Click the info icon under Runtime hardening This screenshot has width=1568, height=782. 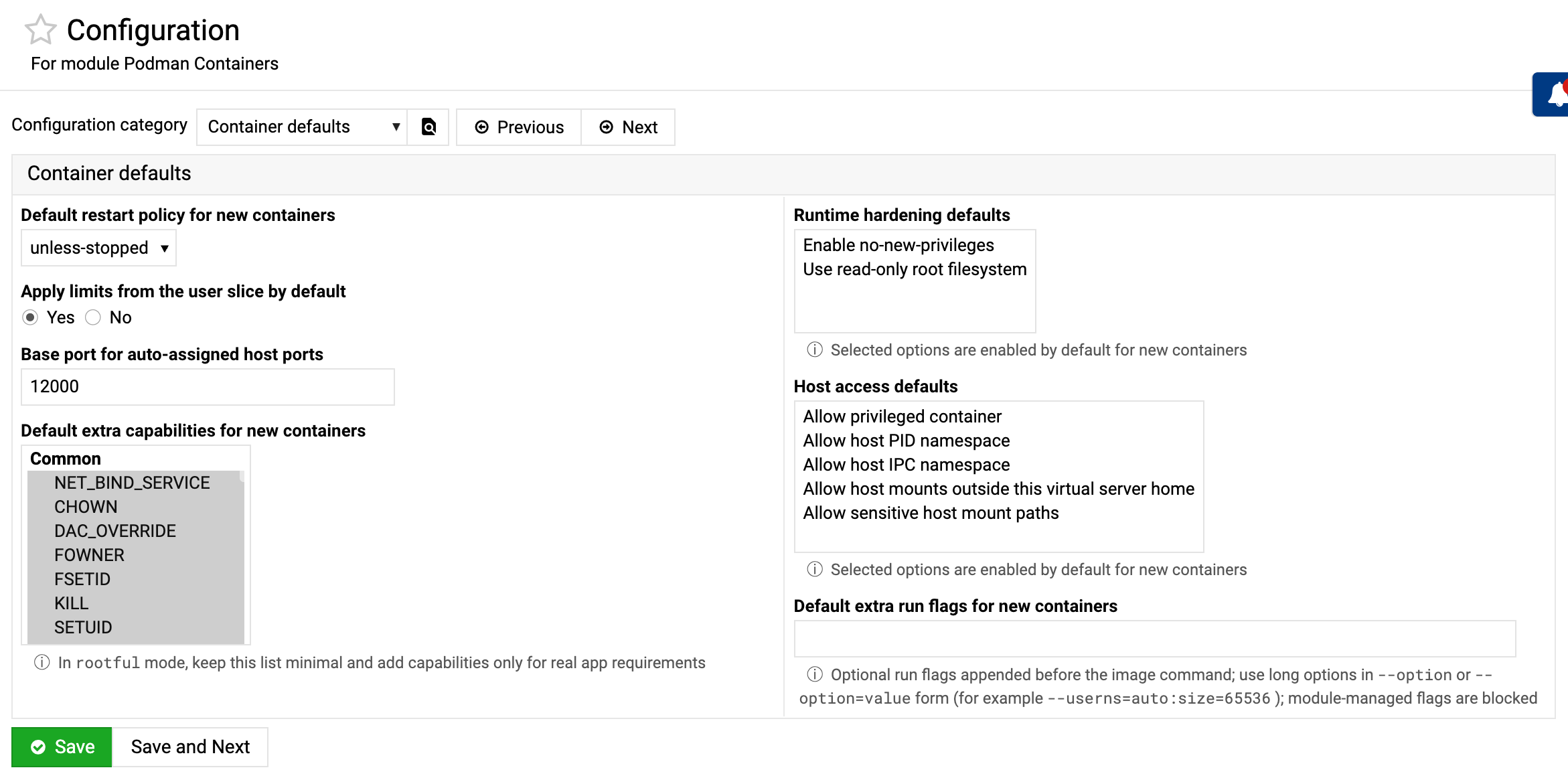(x=814, y=349)
